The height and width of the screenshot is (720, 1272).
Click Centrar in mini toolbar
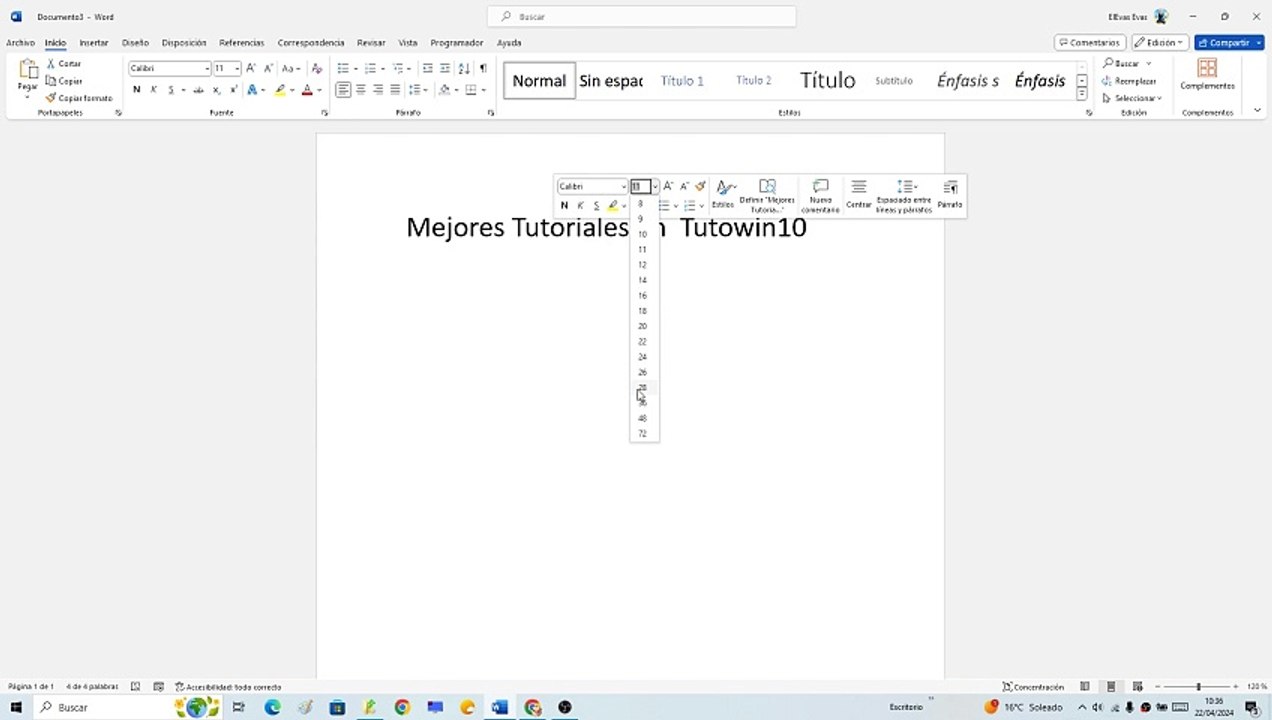pyautogui.click(x=859, y=194)
